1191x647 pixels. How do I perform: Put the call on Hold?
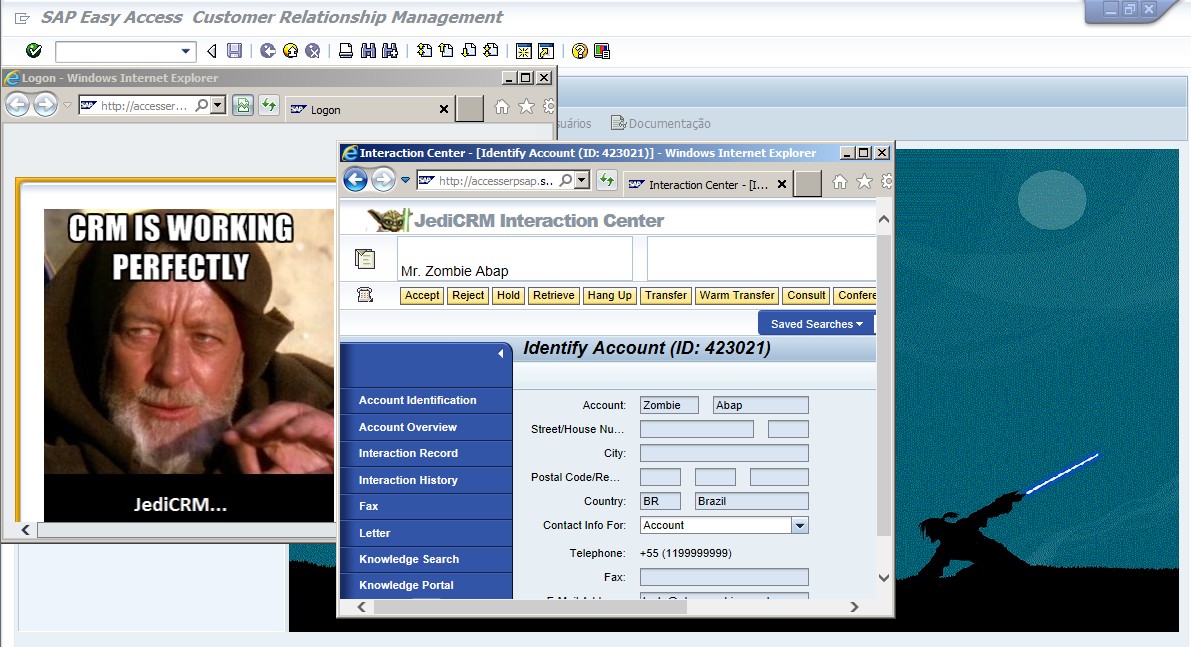coord(508,295)
